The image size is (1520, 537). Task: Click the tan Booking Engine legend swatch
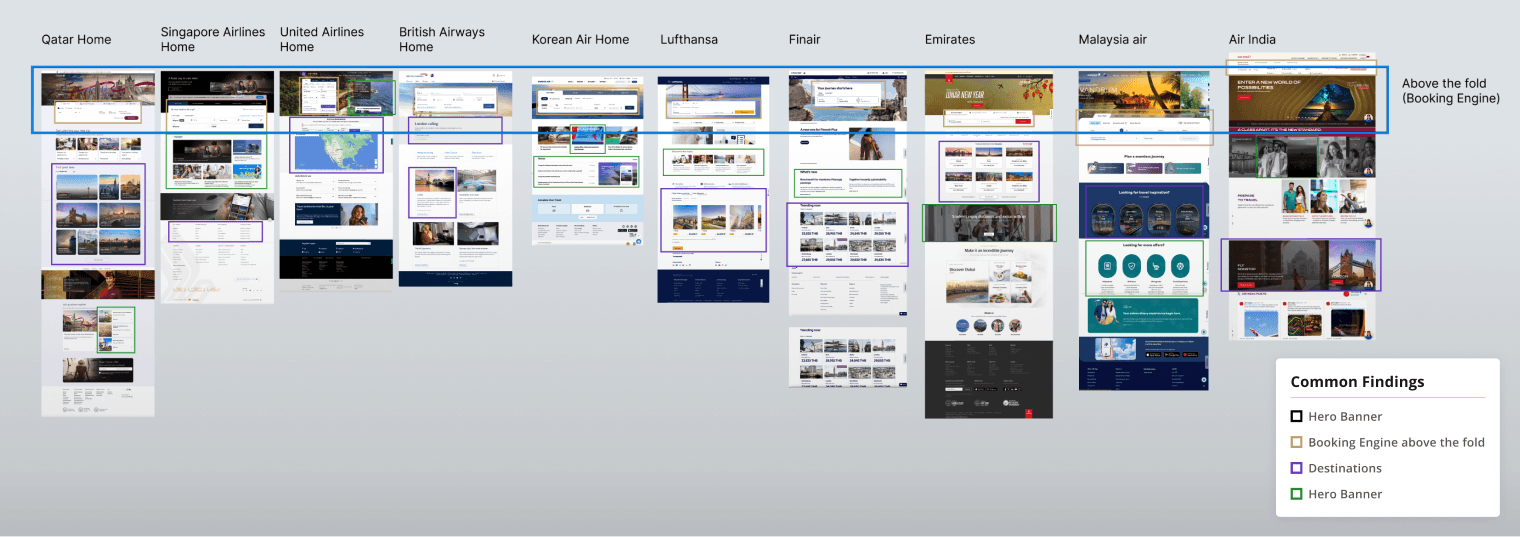click(x=1296, y=442)
